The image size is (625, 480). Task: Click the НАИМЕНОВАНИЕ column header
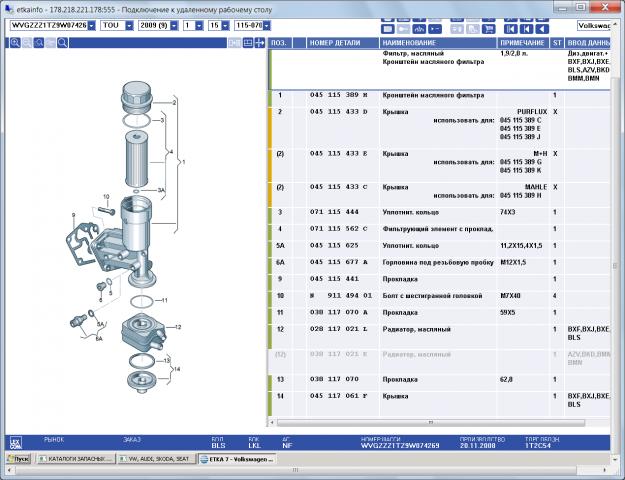coord(438,43)
